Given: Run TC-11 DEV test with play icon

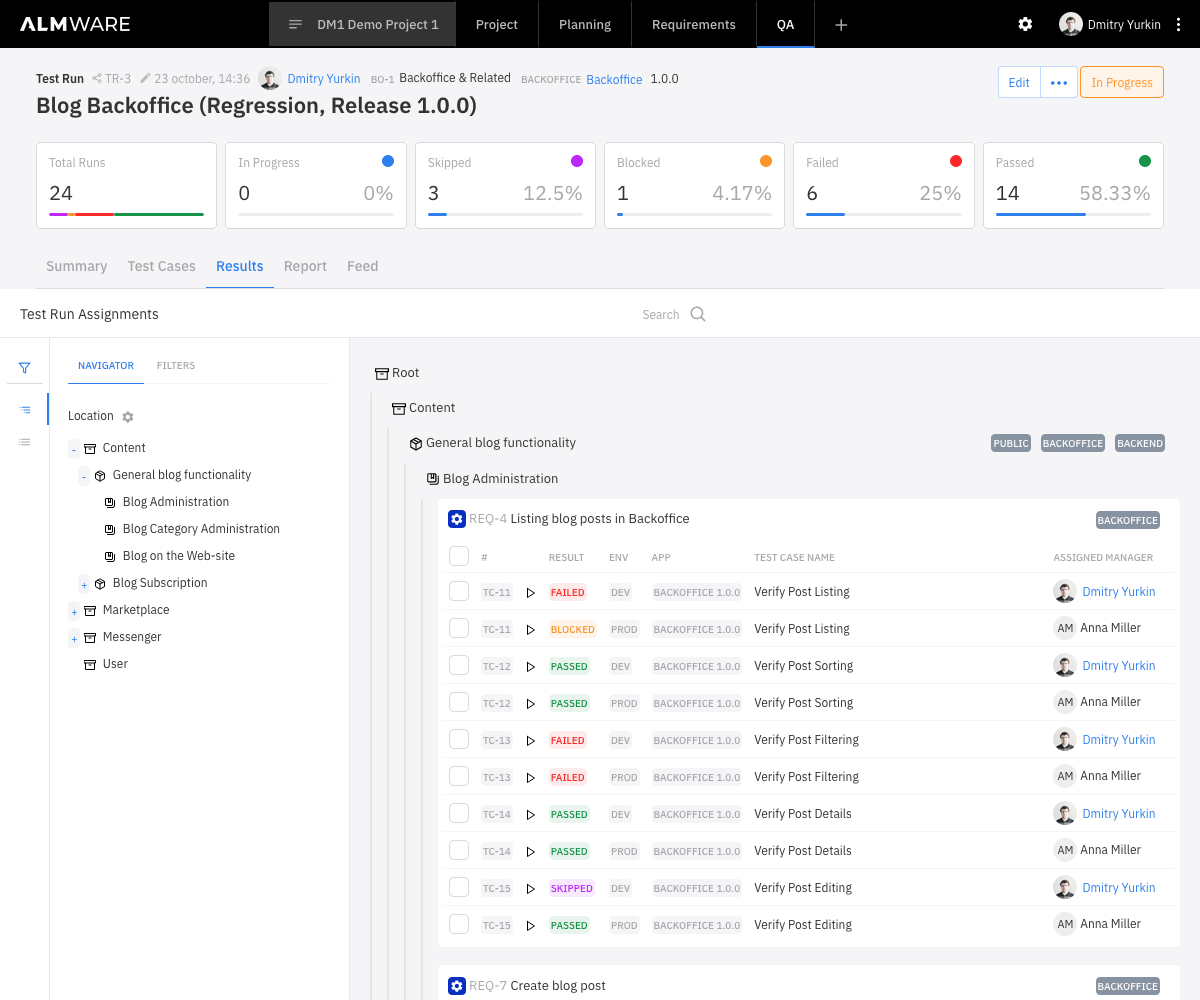Looking at the screenshot, I should click(531, 593).
